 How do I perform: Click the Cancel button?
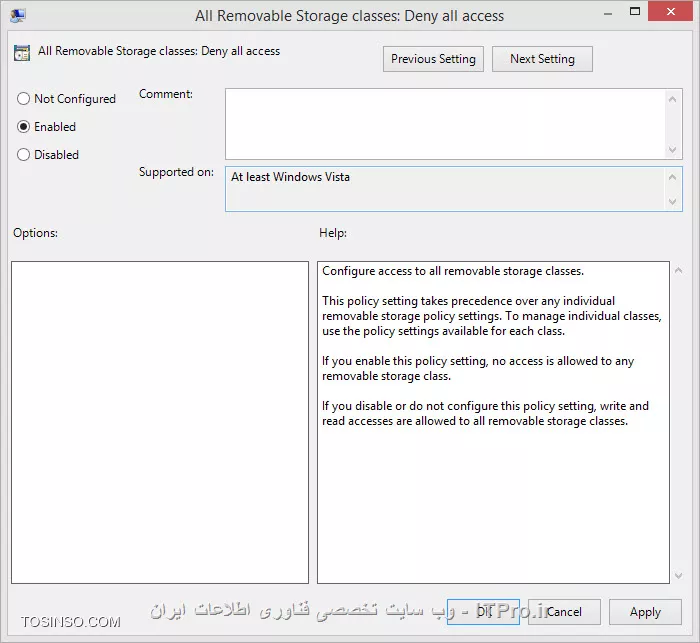point(564,612)
